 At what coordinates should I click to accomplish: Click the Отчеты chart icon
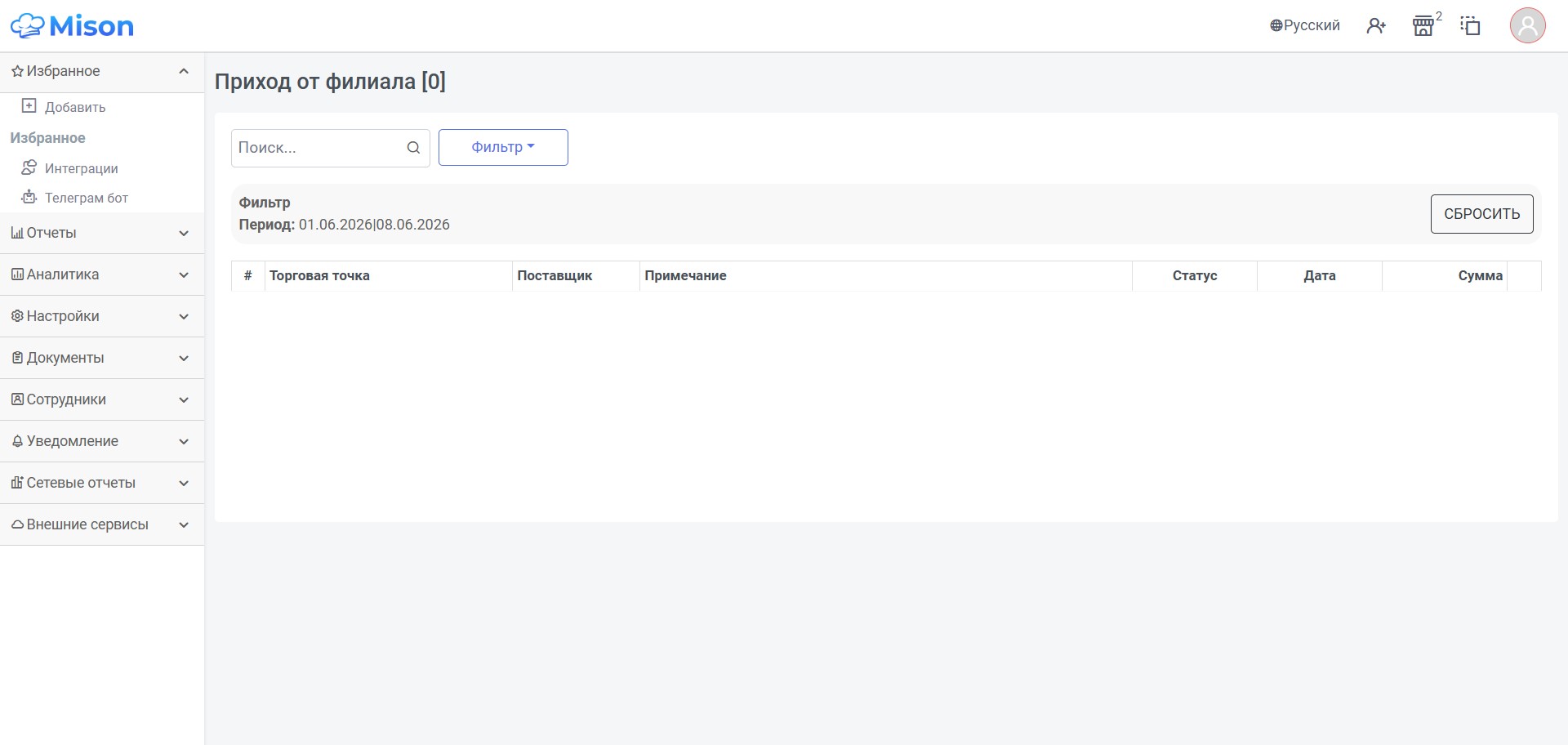point(17,233)
